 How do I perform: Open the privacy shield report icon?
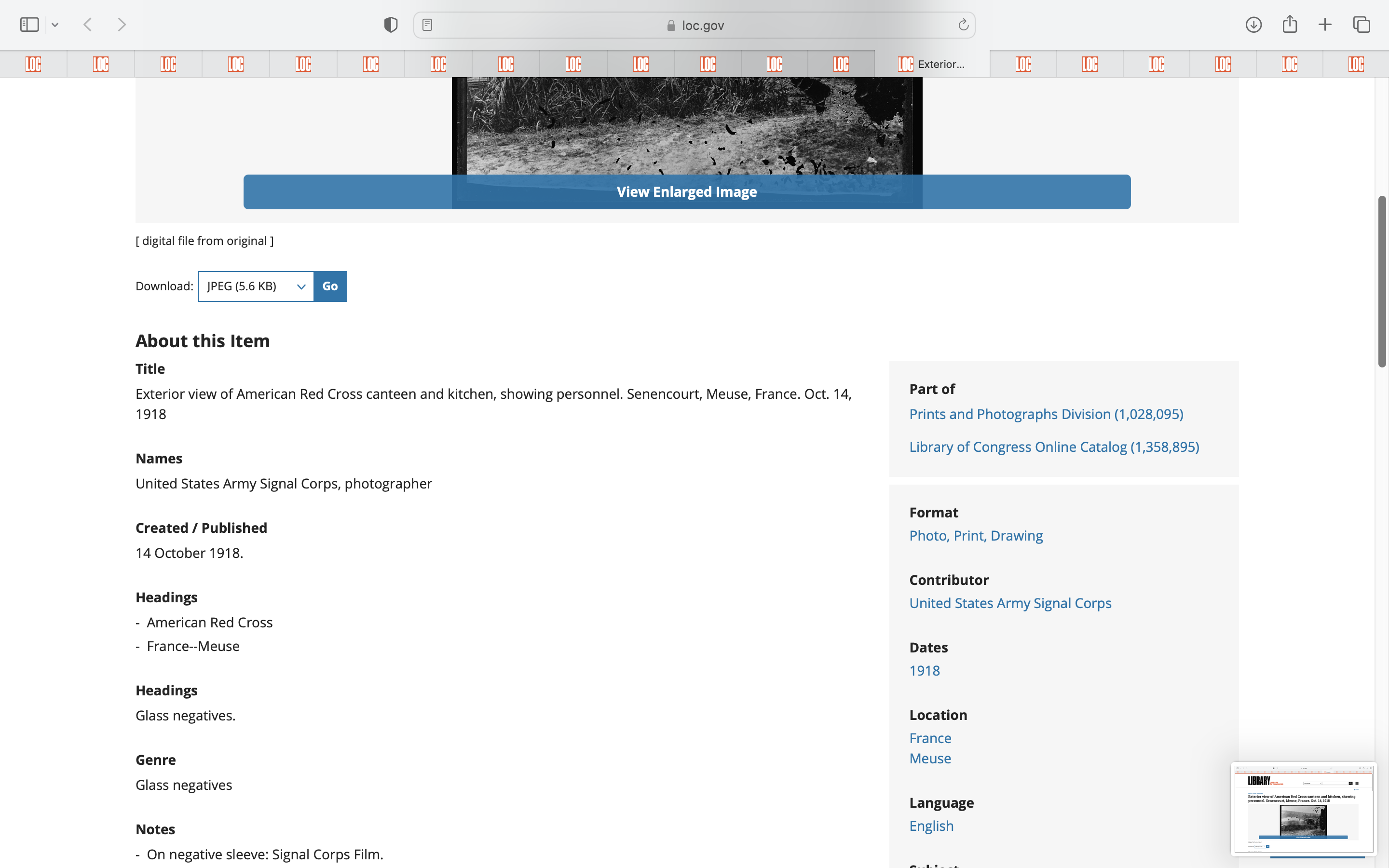coord(390,25)
